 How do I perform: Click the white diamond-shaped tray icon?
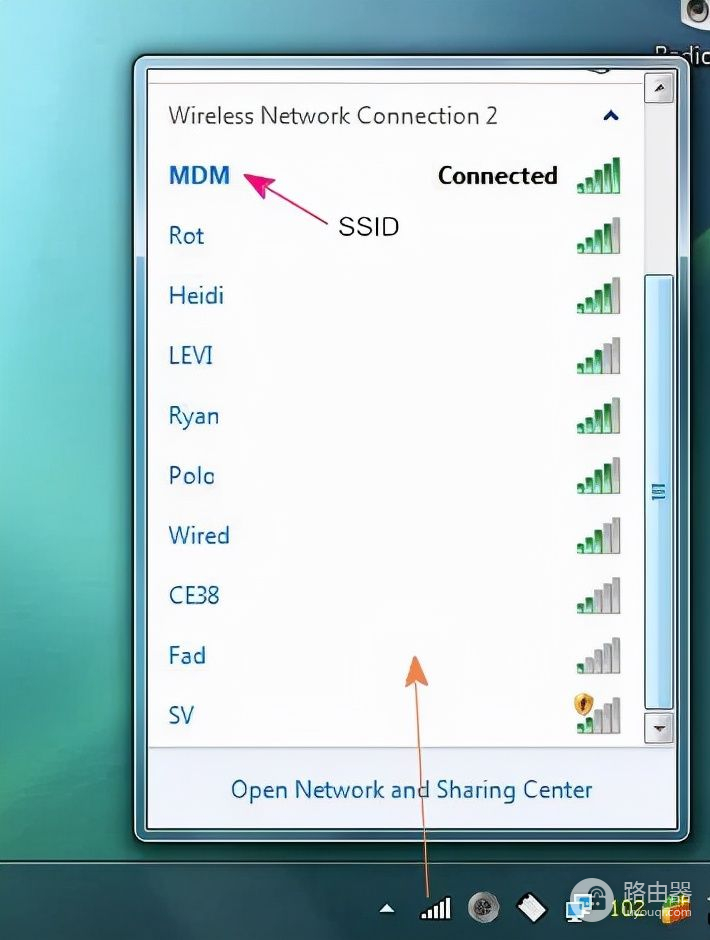531,908
